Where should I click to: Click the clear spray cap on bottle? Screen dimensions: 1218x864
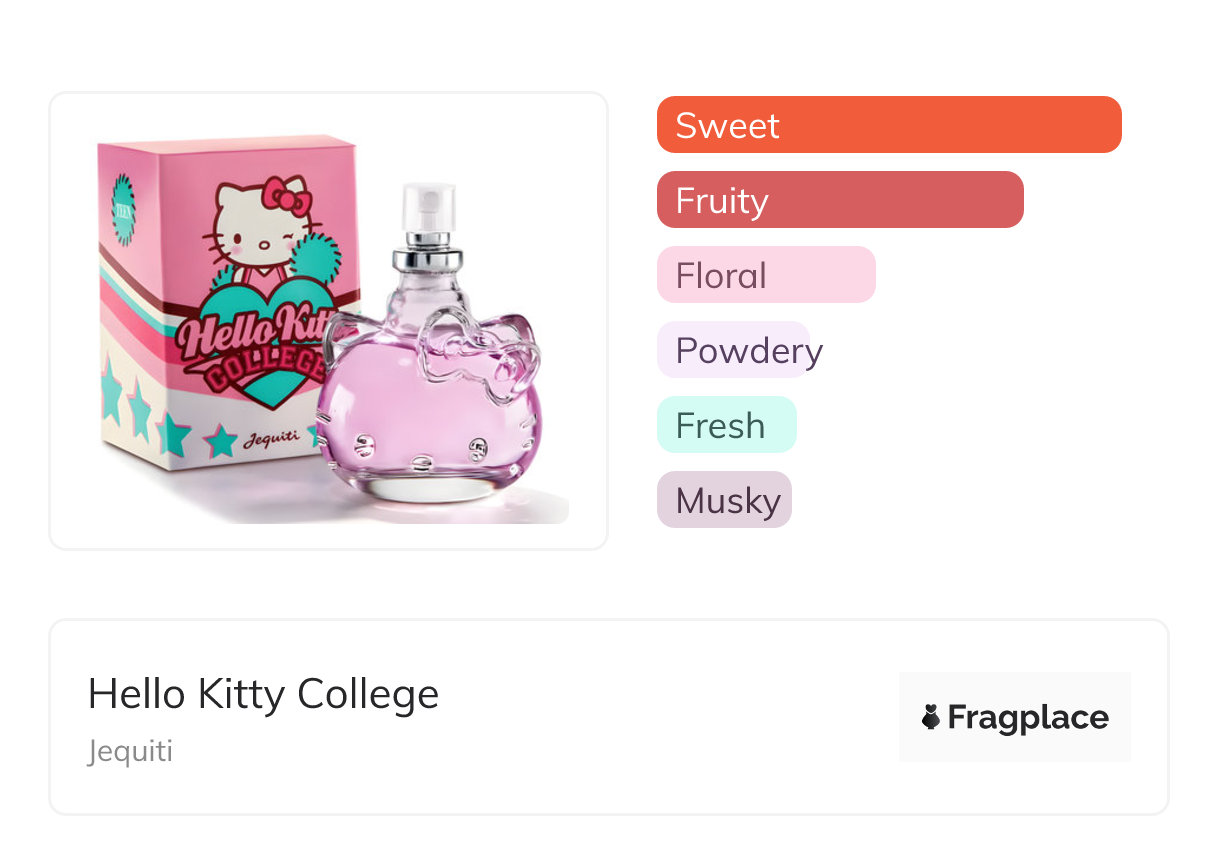429,207
